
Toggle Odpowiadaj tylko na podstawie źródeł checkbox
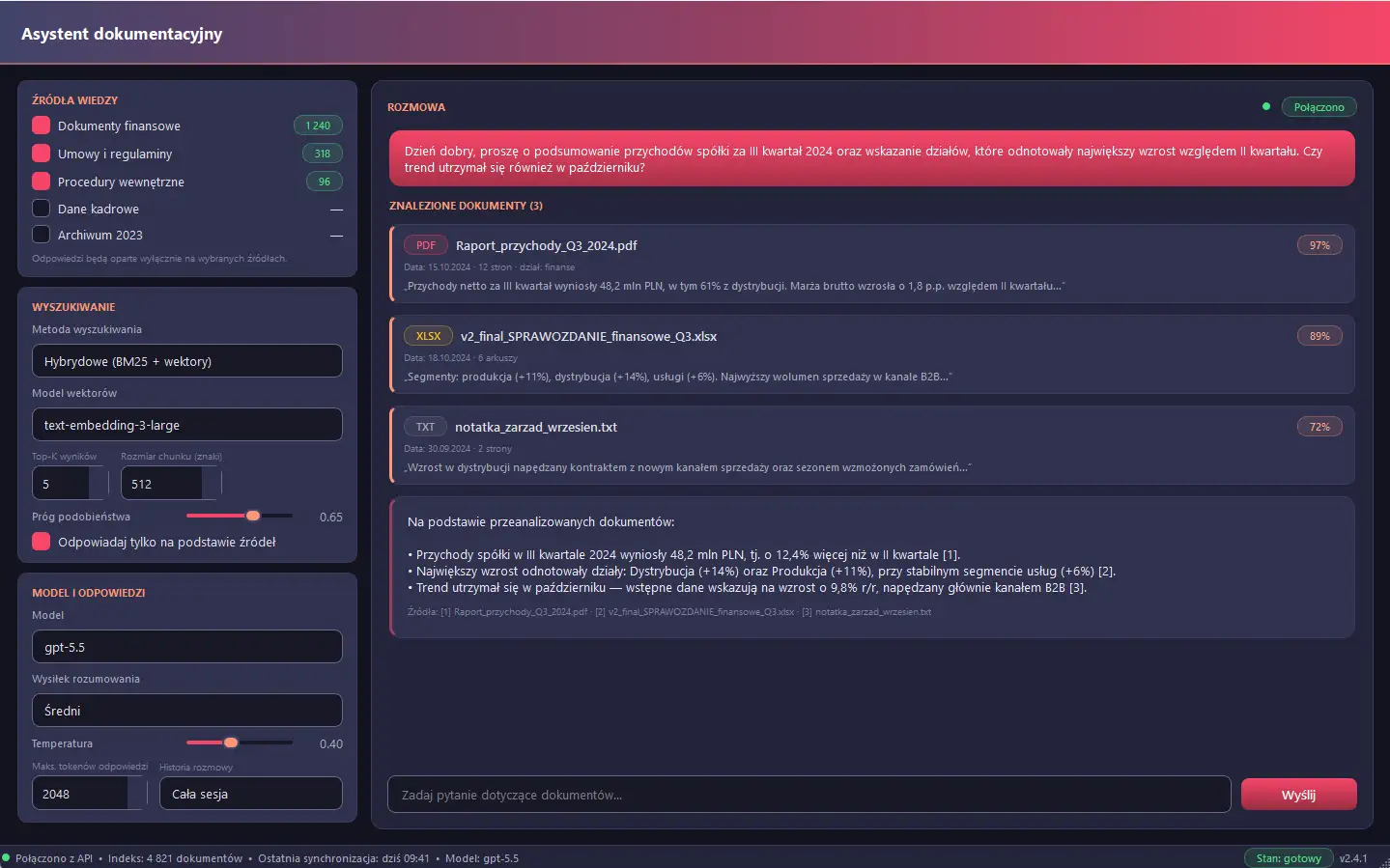(x=41, y=542)
